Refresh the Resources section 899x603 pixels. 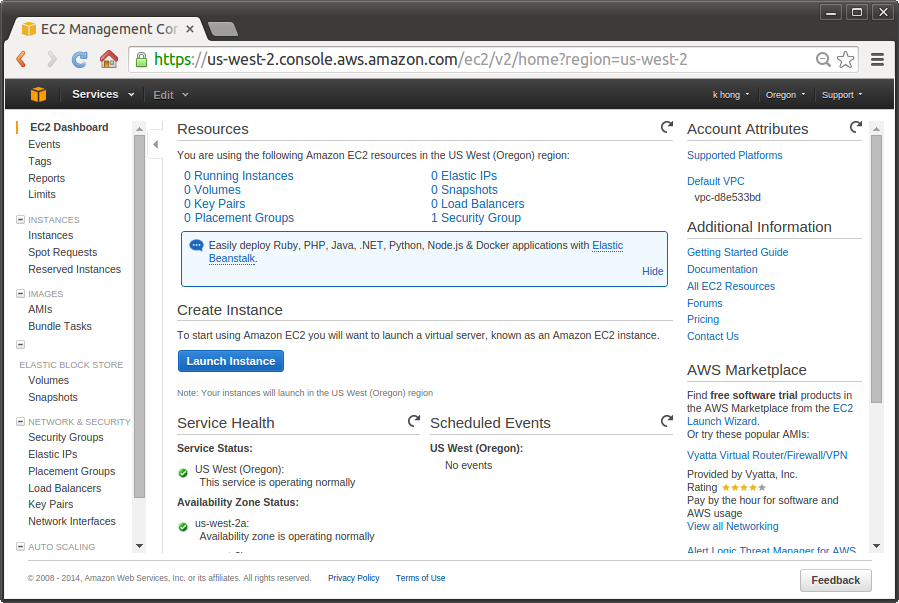point(666,127)
